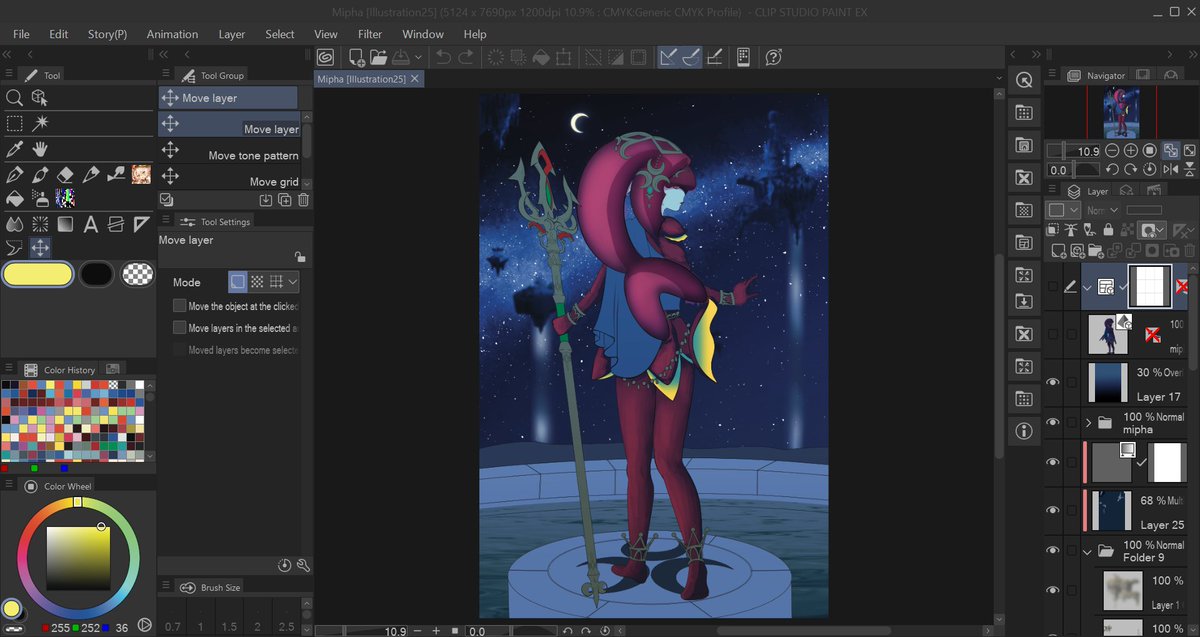Toggle snap to special ruler icon
Viewport: 1200px width, 637px height.
tap(691, 58)
